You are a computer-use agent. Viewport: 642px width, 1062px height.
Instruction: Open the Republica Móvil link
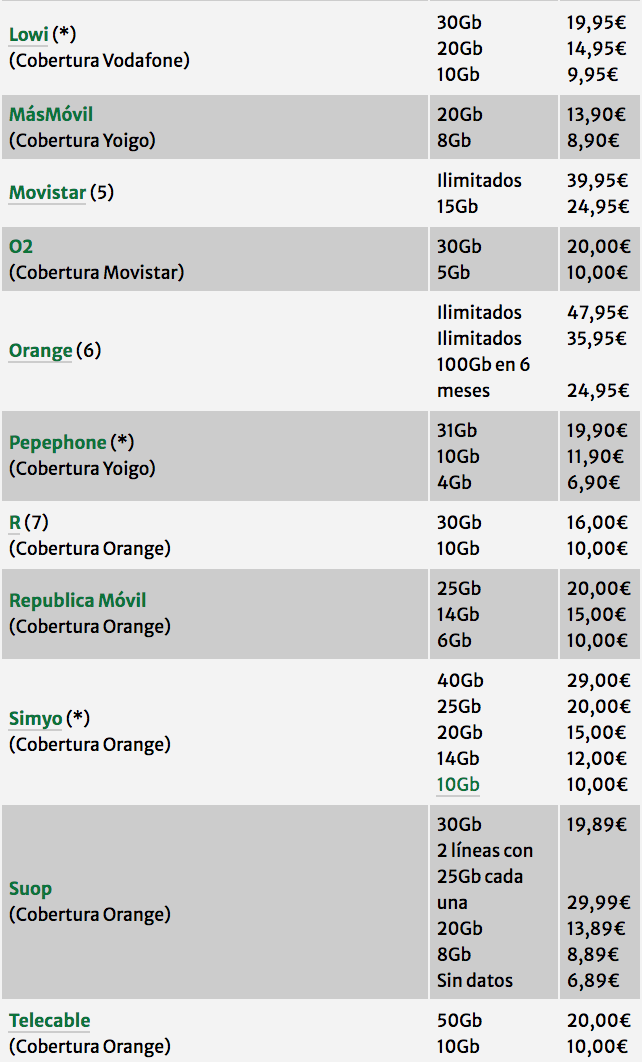[78, 600]
